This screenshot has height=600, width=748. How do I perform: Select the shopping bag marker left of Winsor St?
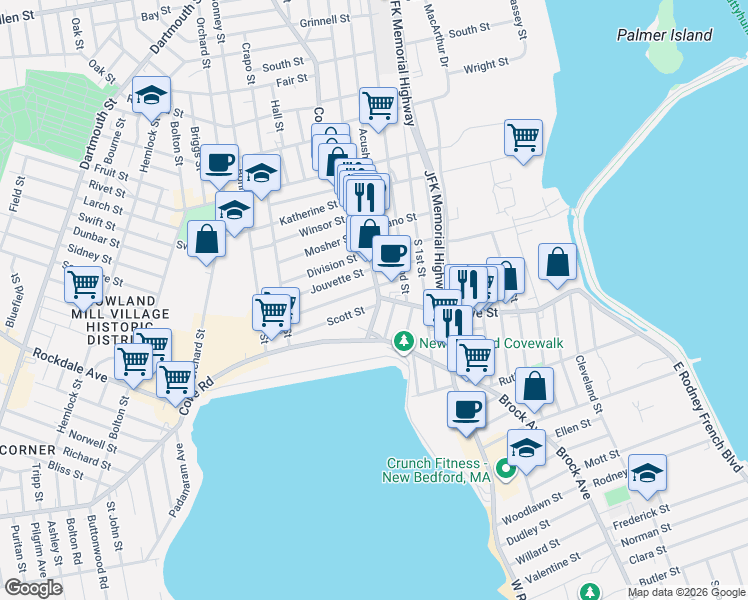pyautogui.click(x=207, y=239)
